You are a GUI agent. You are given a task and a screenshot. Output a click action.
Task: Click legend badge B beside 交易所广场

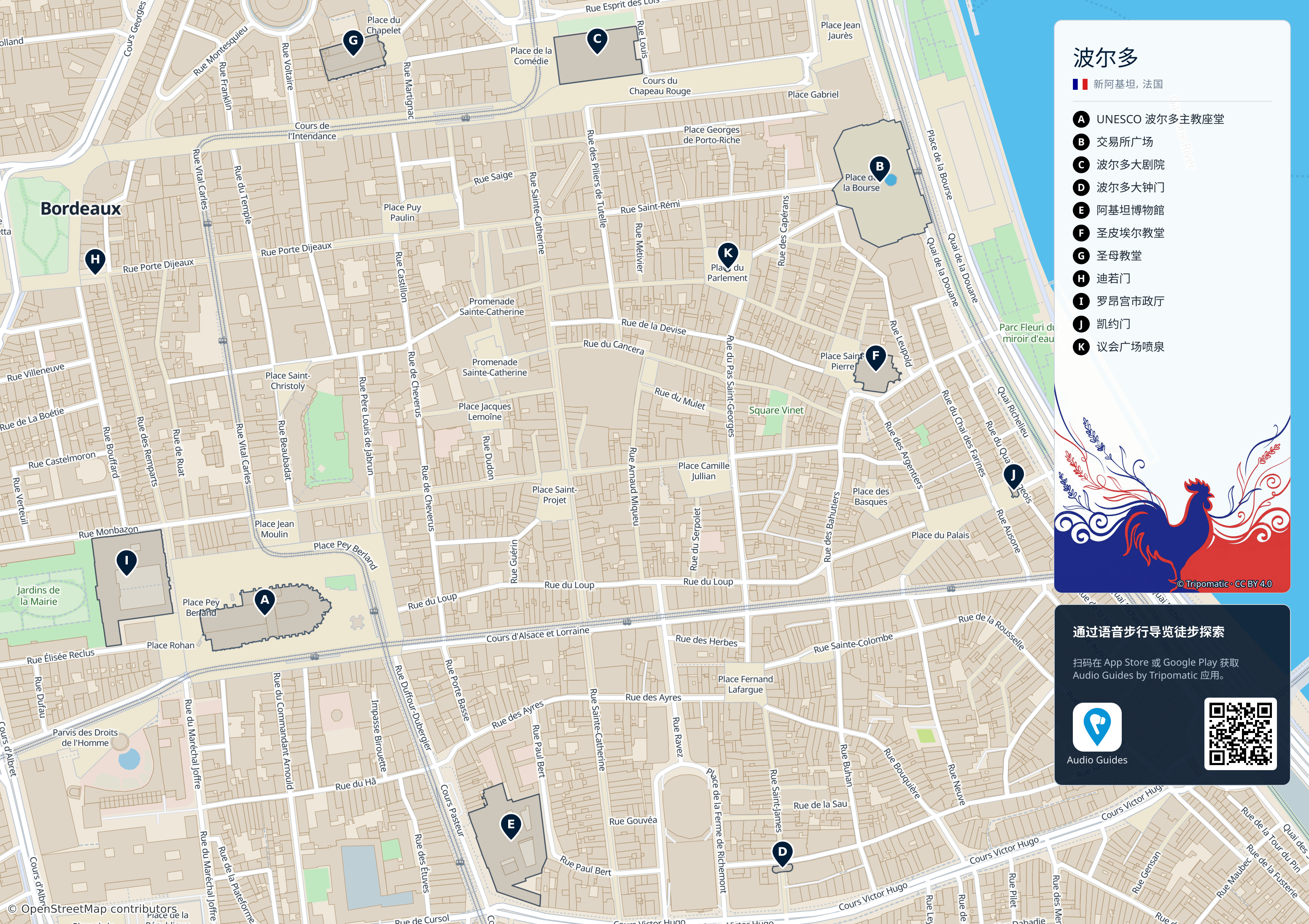point(1081,142)
